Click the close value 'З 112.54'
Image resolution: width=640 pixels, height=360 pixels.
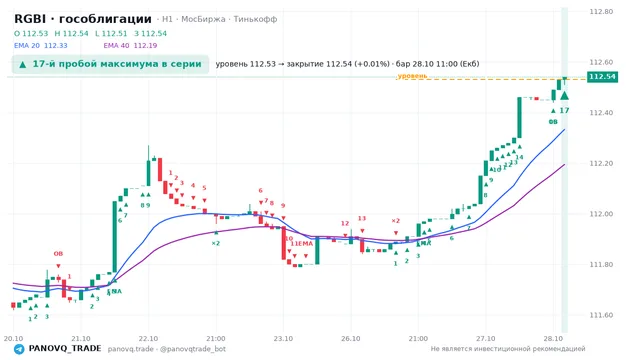[x=150, y=33]
